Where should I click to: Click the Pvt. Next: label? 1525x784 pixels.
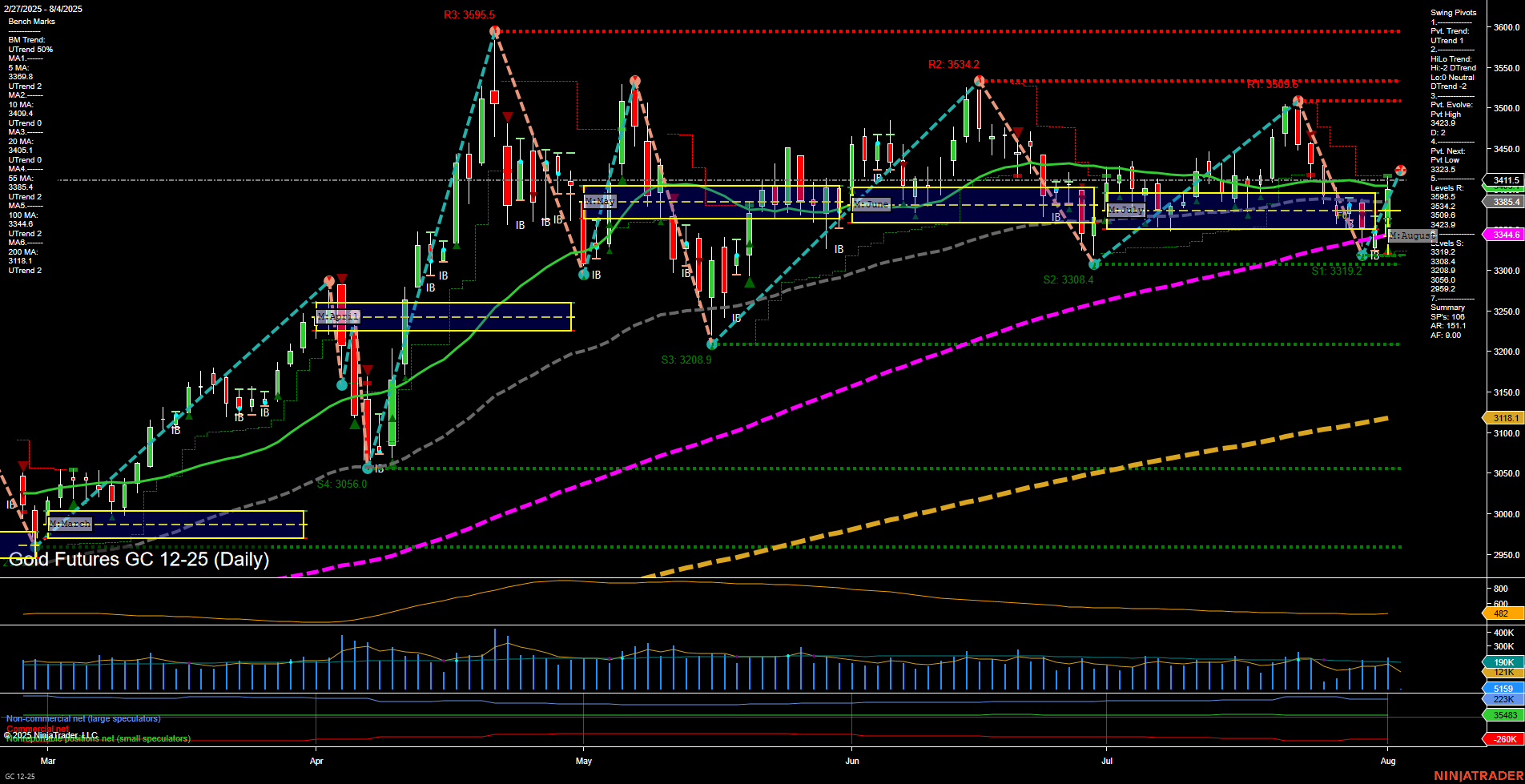click(1448, 151)
